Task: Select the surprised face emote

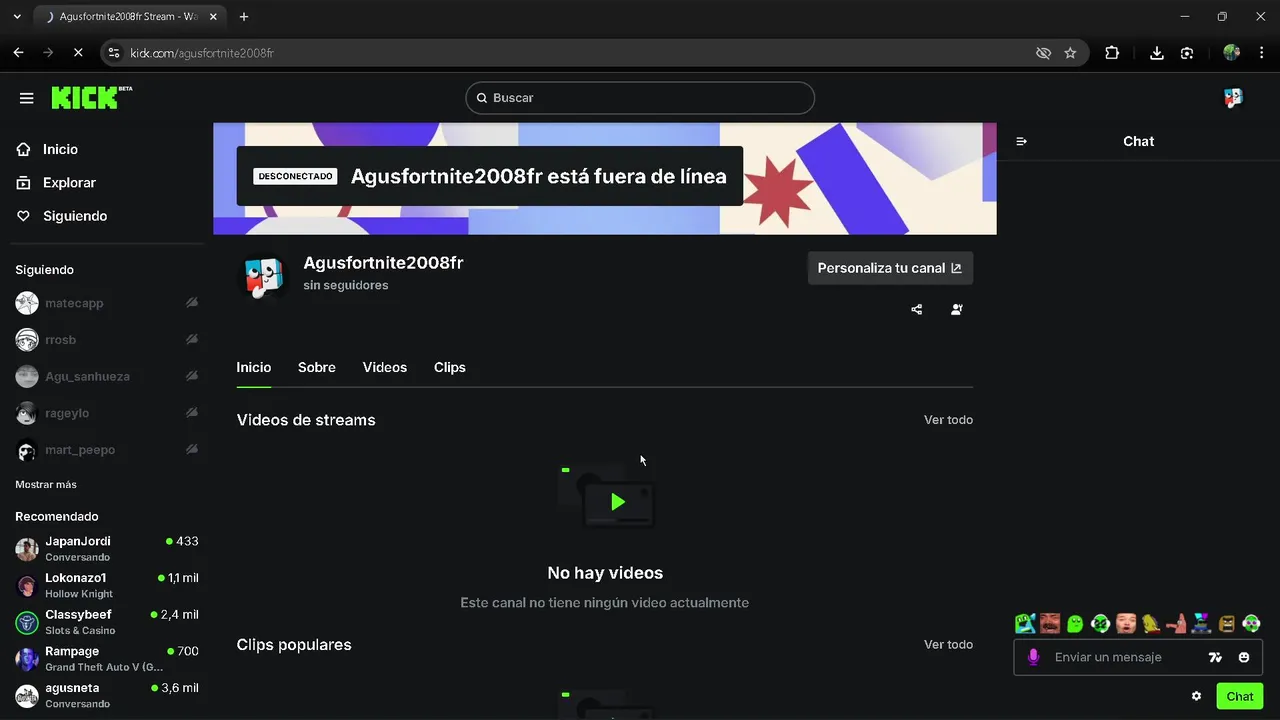Action: (x=1126, y=624)
